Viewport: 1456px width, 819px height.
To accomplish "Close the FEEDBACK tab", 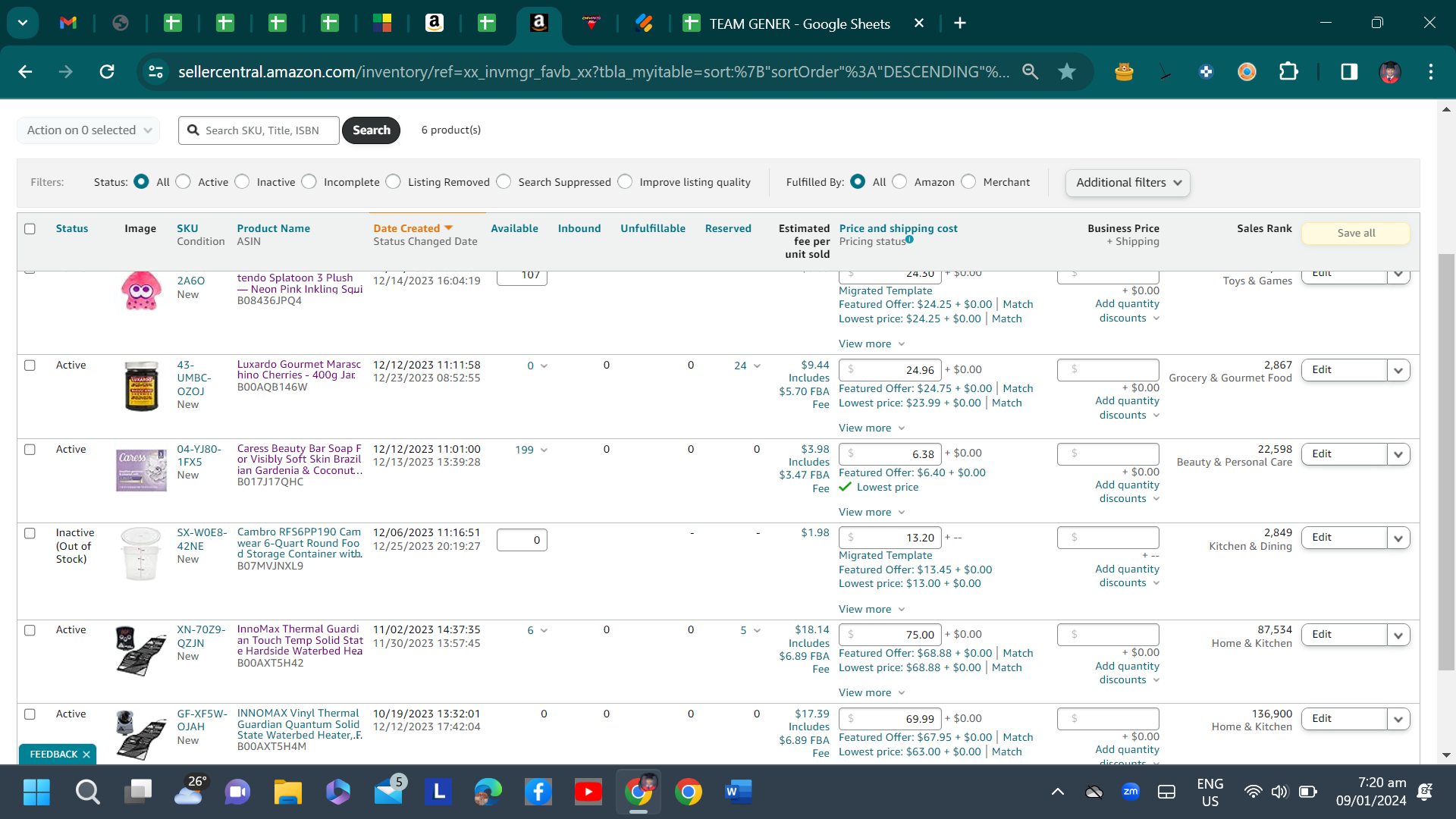I will [86, 755].
